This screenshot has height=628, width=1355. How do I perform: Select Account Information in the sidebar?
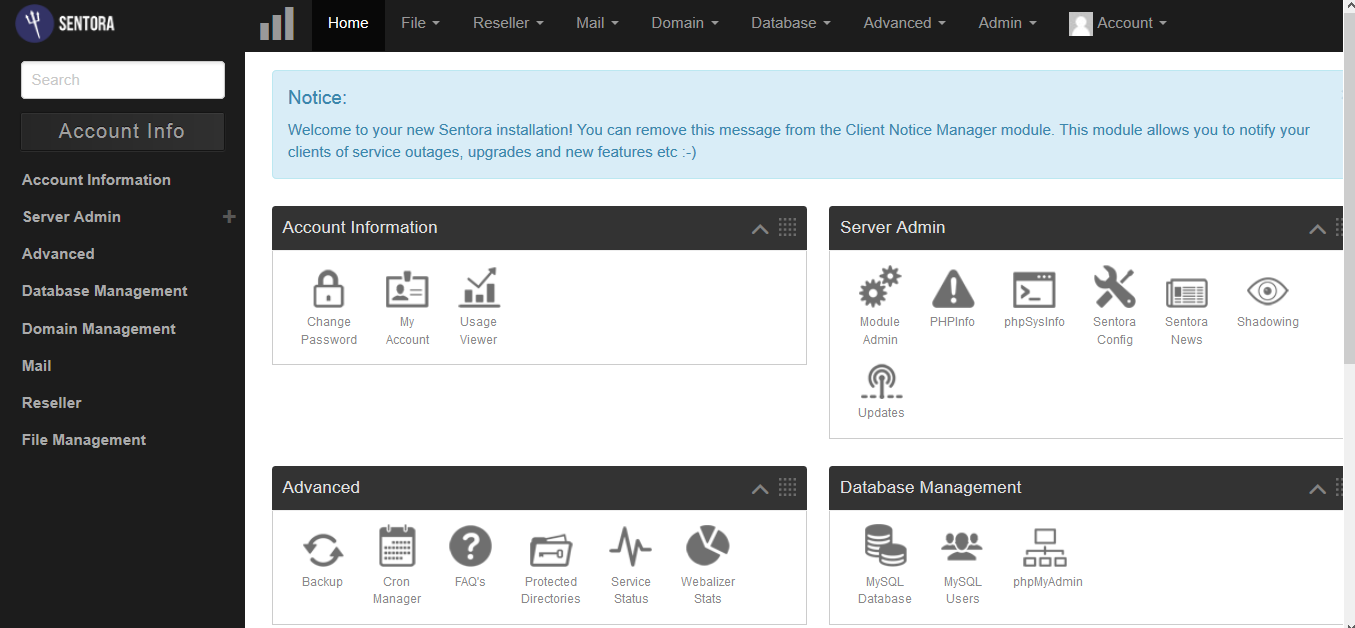coord(96,180)
